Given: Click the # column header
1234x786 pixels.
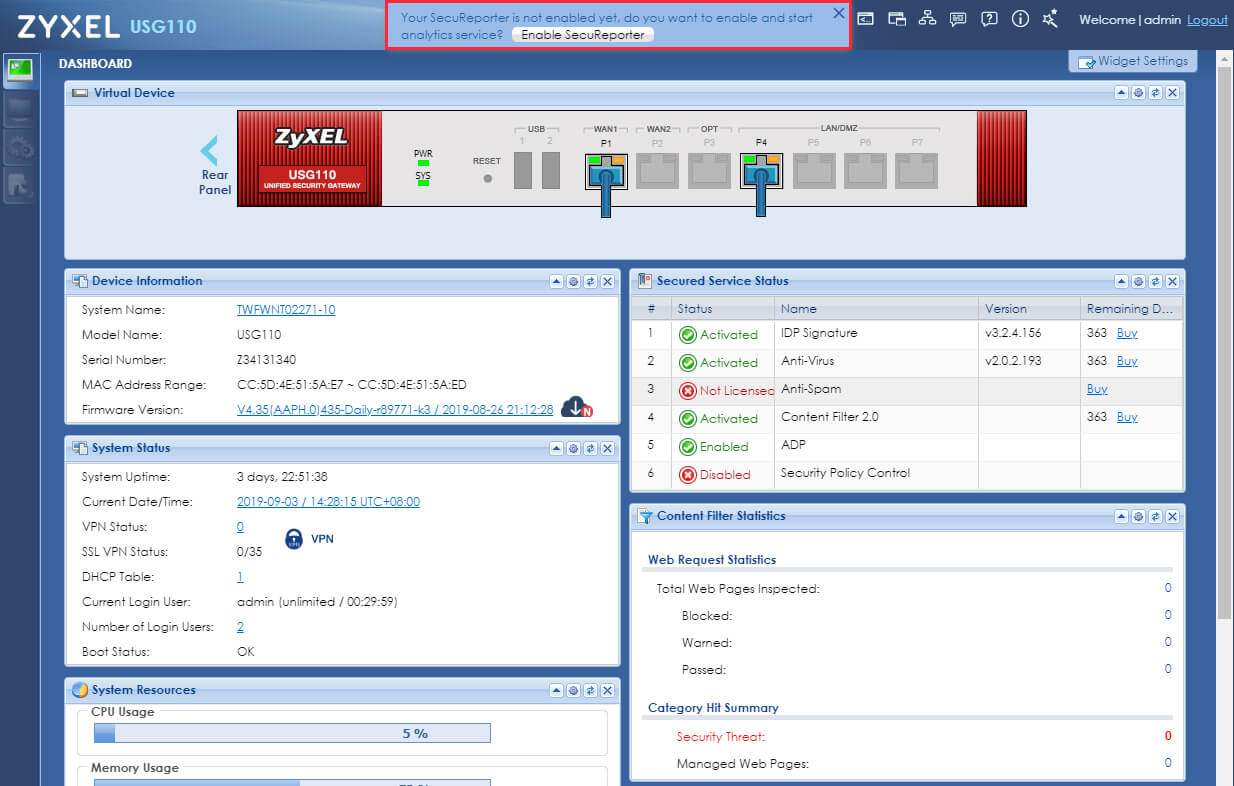Looking at the screenshot, I should (x=651, y=309).
